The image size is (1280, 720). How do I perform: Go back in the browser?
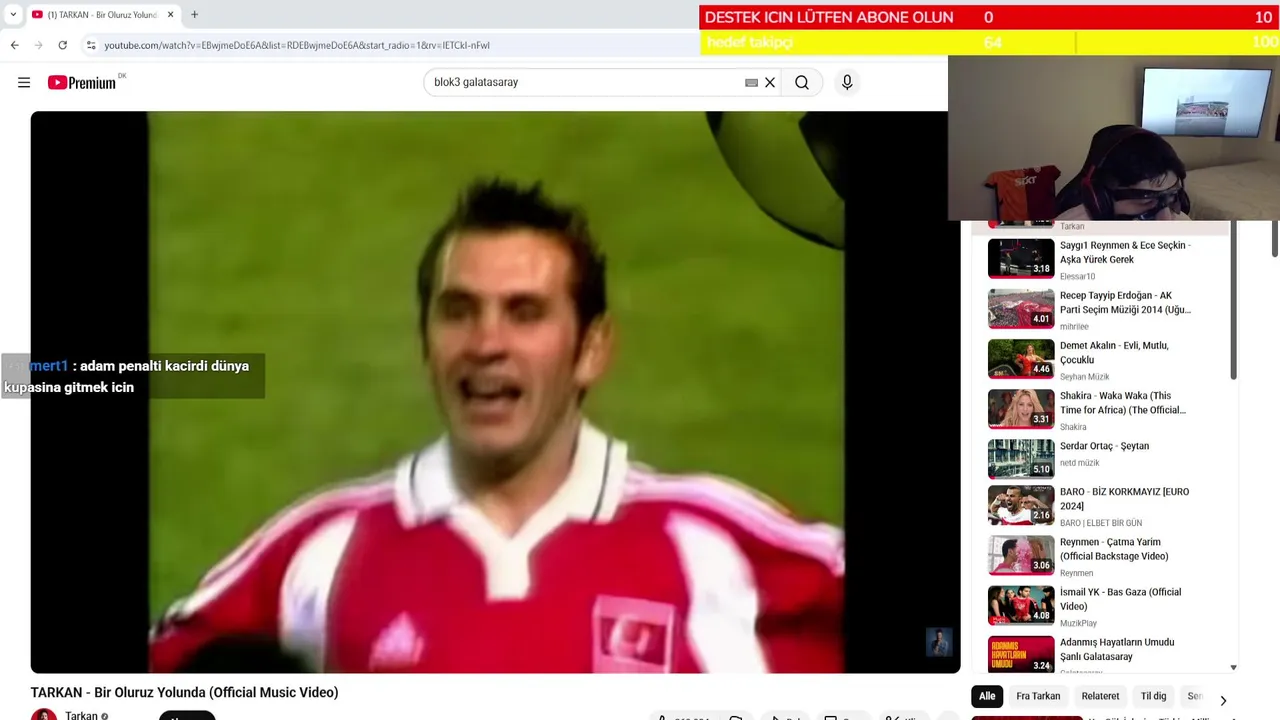[x=14, y=45]
